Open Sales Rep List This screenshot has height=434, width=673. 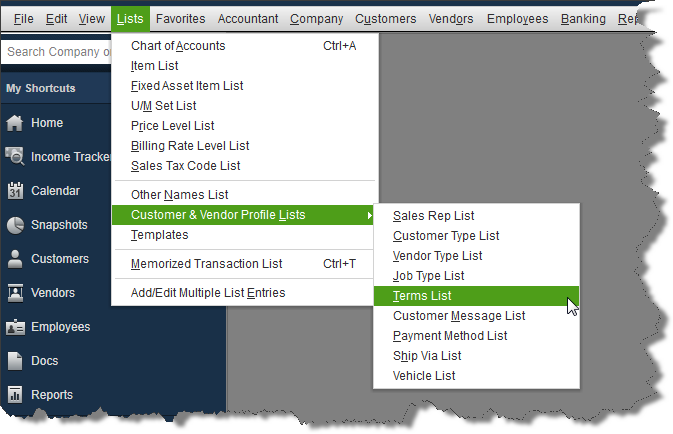tap(476, 215)
